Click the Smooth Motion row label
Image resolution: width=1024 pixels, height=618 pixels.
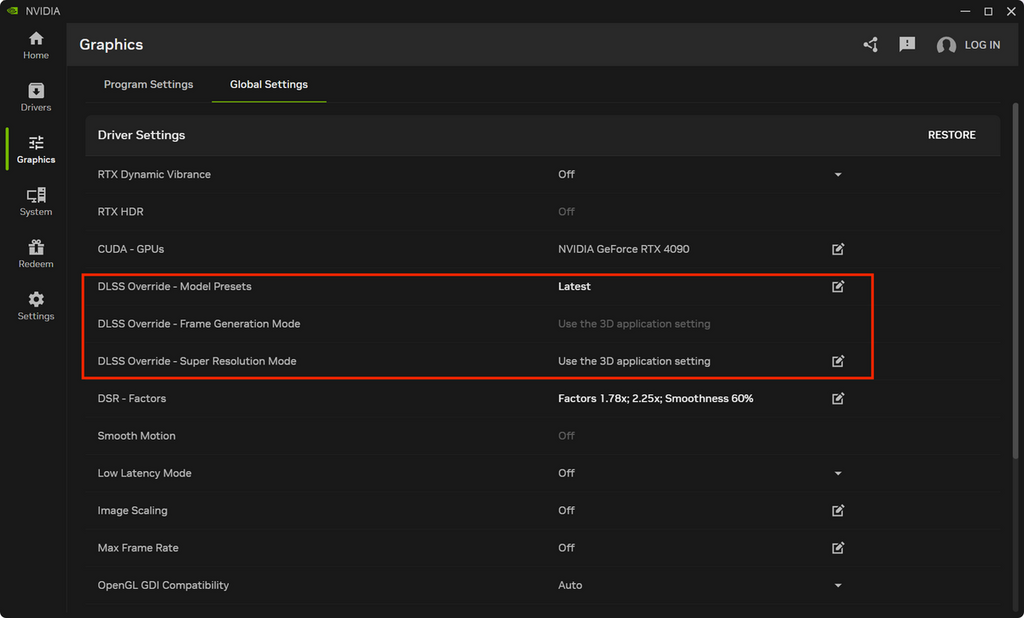[136, 436]
